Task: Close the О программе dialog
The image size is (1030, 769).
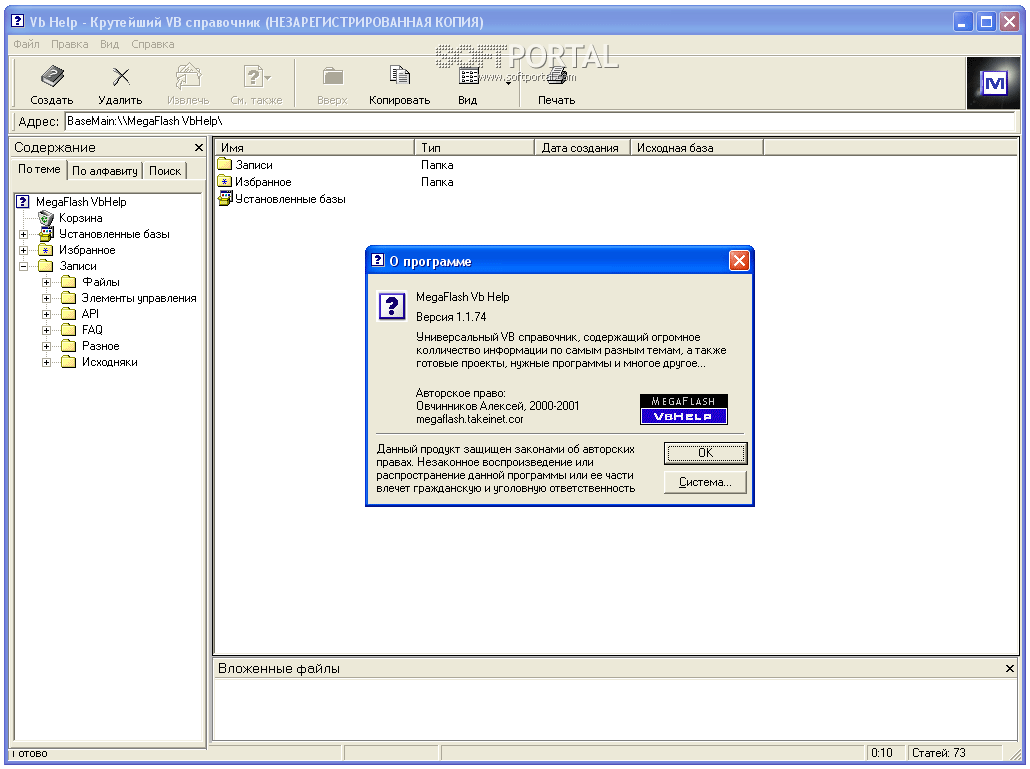Action: (x=739, y=261)
